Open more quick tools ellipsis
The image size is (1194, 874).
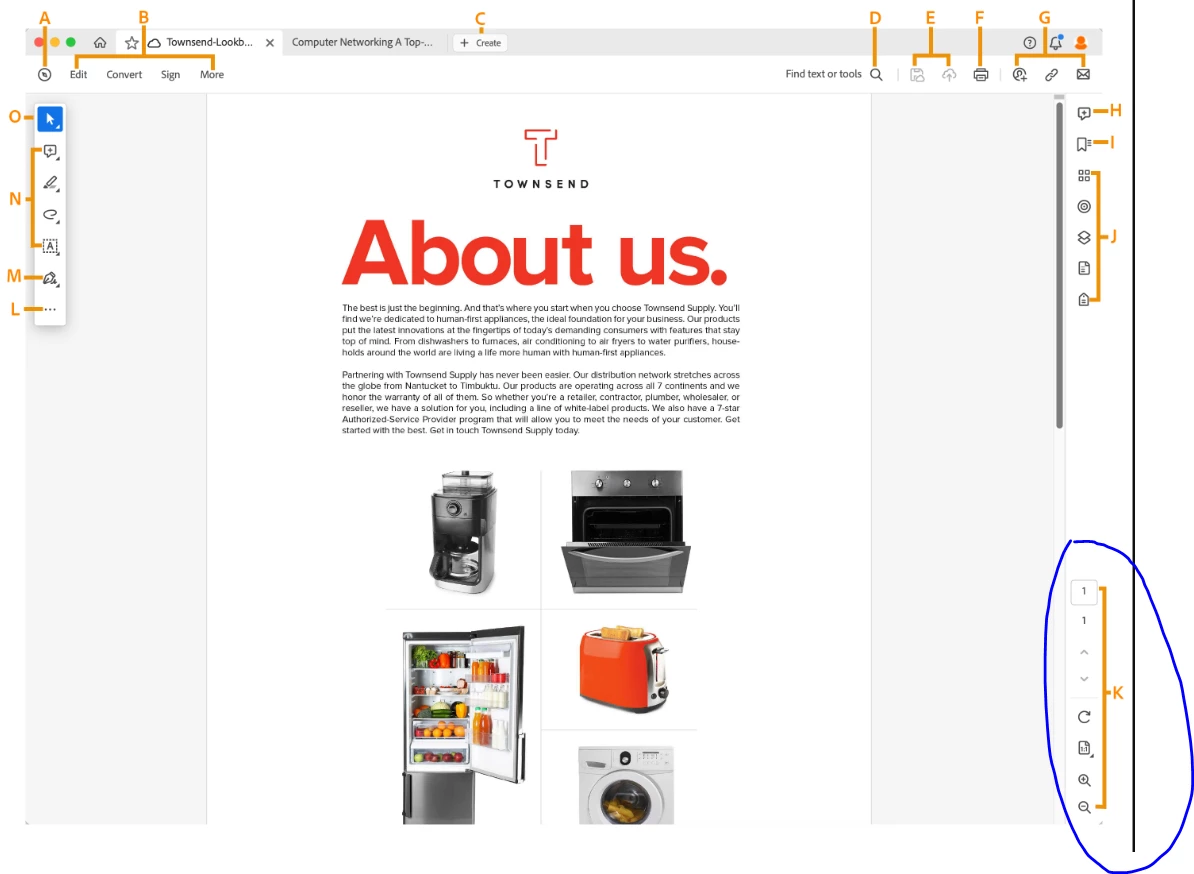[50, 309]
